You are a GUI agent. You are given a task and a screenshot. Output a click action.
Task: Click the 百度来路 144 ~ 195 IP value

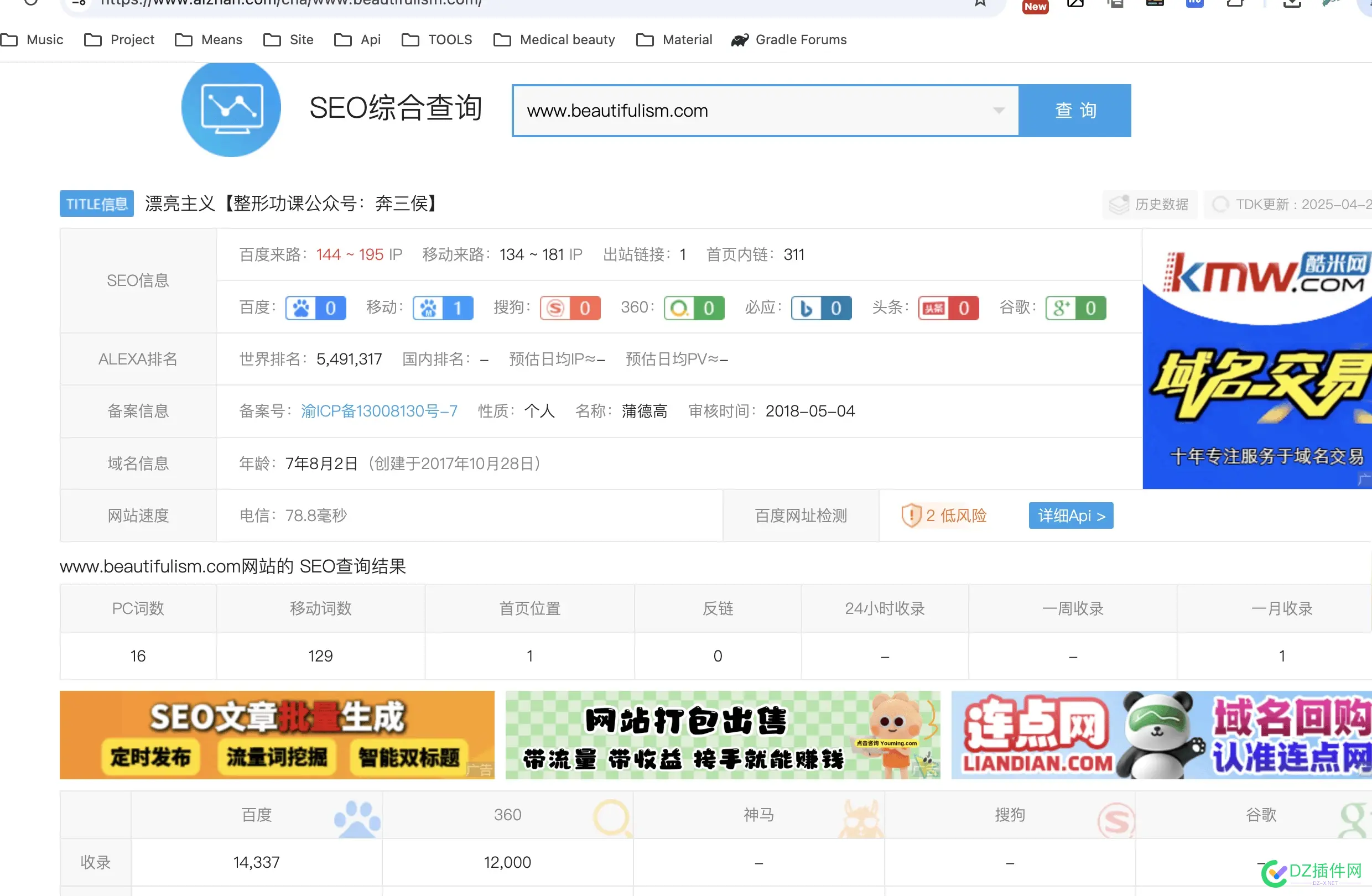tap(358, 254)
